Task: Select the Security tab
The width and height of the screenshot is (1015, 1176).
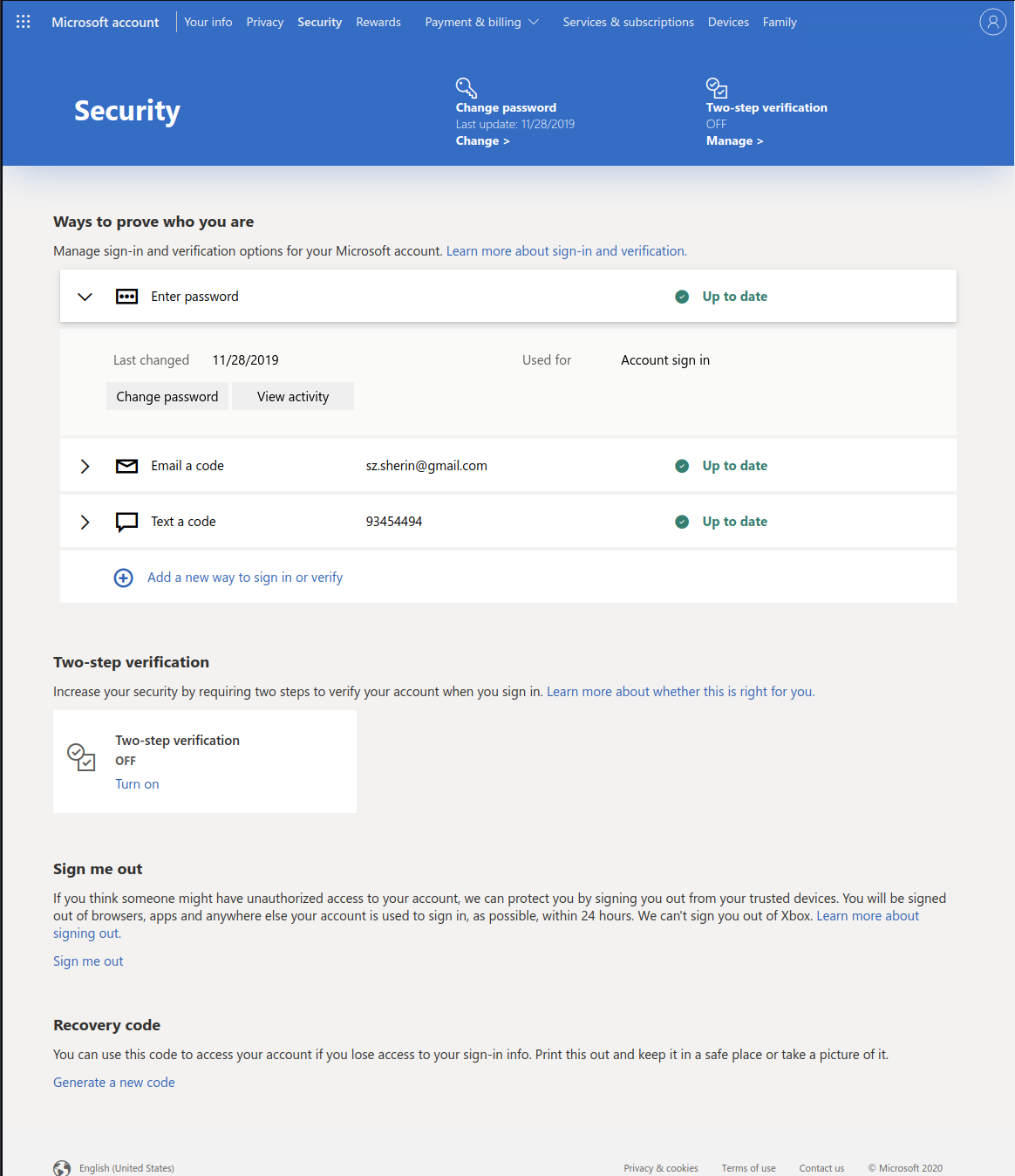Action: [x=319, y=22]
